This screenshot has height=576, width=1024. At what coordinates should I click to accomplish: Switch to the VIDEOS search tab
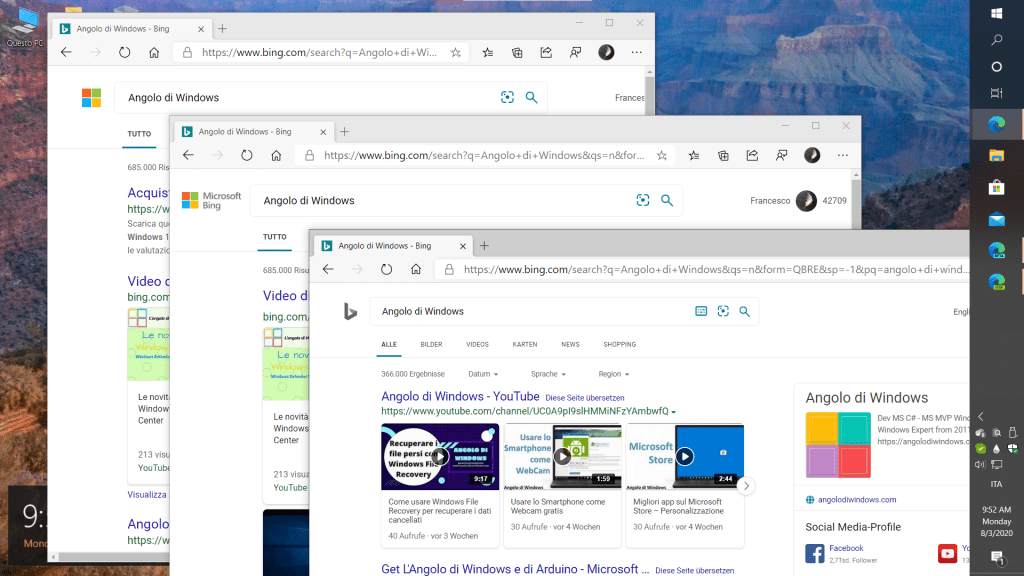tap(477, 344)
